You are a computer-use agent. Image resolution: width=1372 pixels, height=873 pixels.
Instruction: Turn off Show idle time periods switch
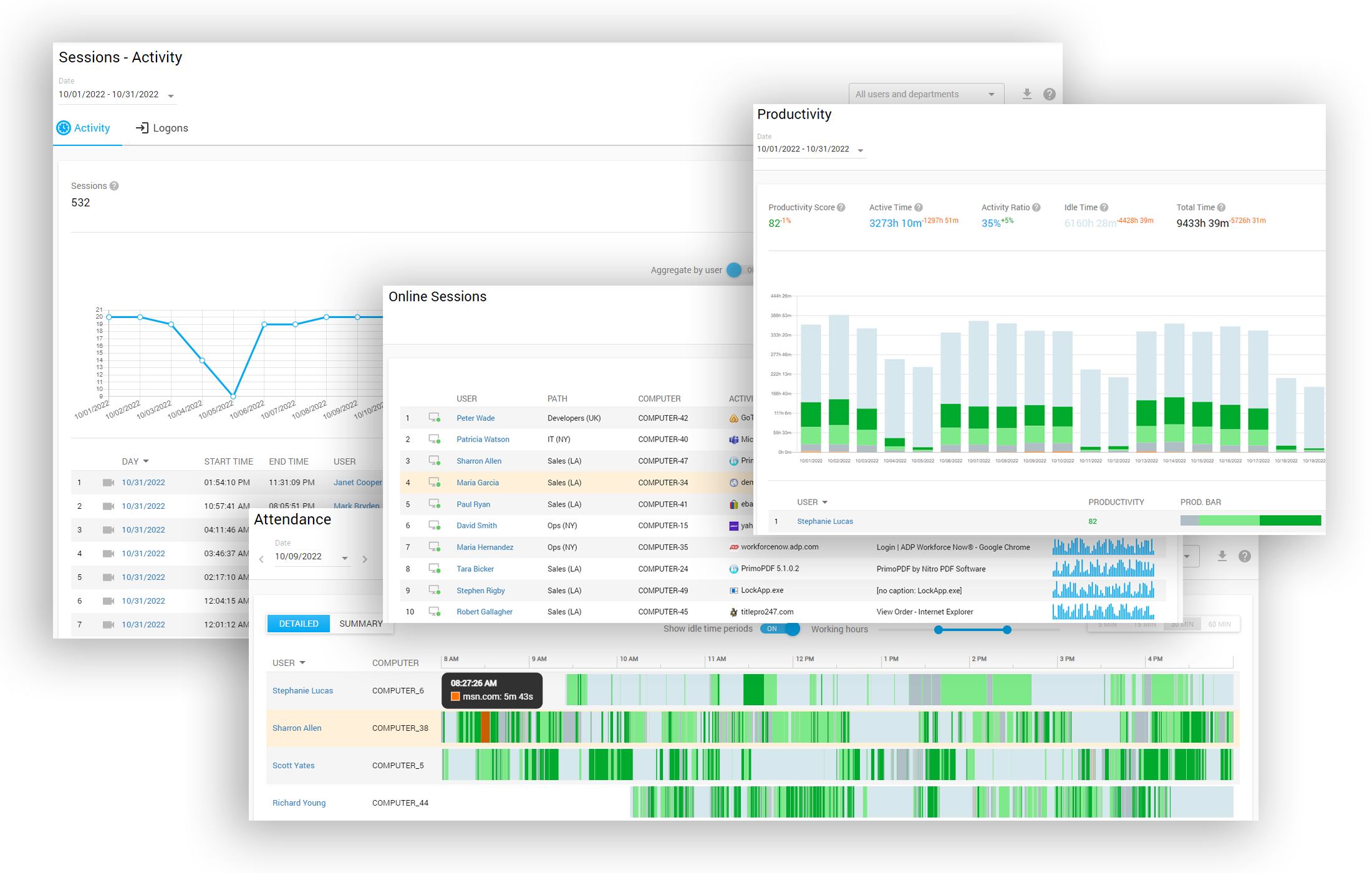pos(780,629)
